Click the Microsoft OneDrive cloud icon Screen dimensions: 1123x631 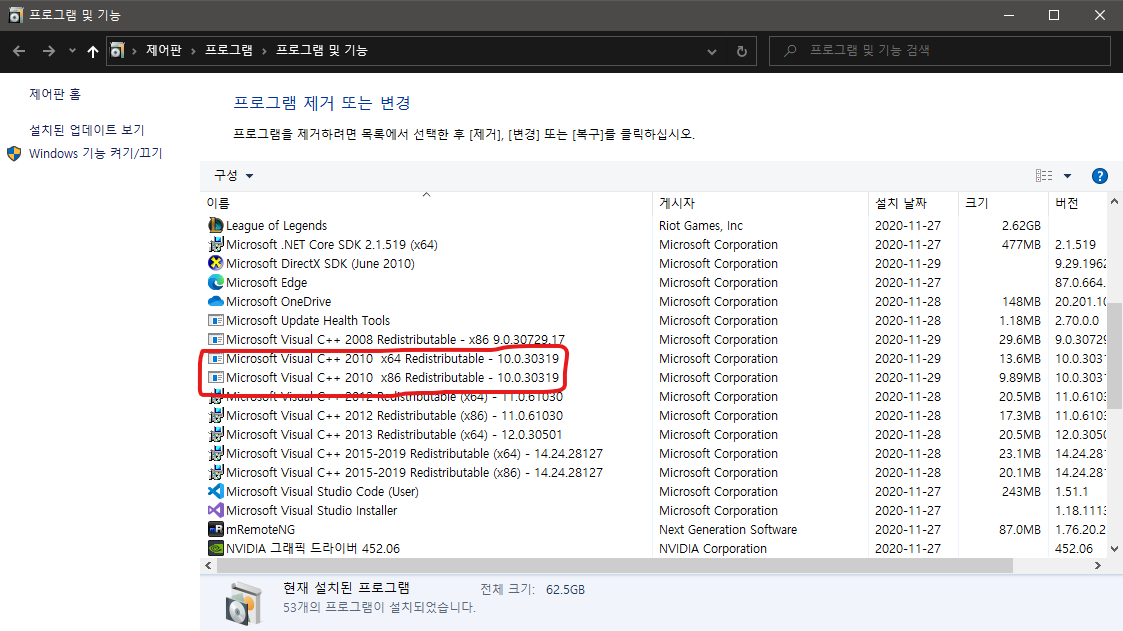[x=216, y=302]
